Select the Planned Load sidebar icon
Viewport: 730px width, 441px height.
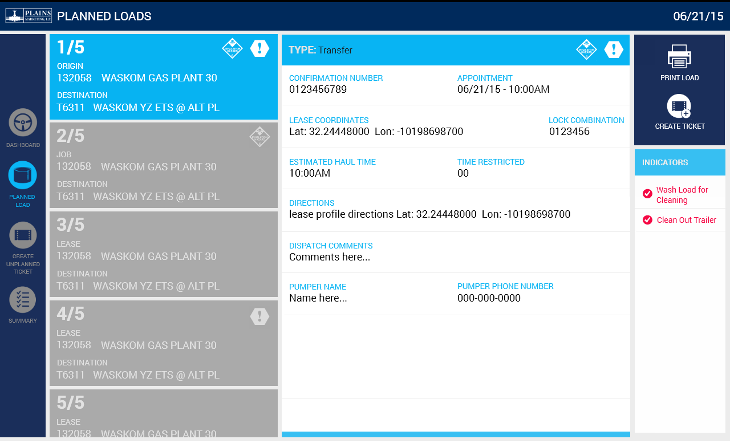click(22, 175)
